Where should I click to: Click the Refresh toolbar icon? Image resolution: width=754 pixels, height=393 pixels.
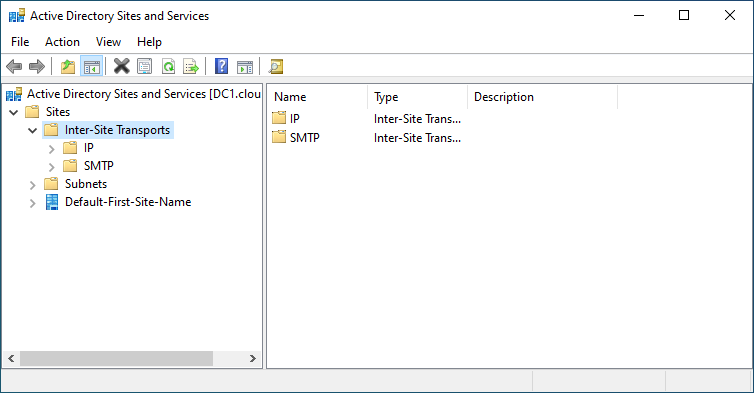tap(168, 66)
